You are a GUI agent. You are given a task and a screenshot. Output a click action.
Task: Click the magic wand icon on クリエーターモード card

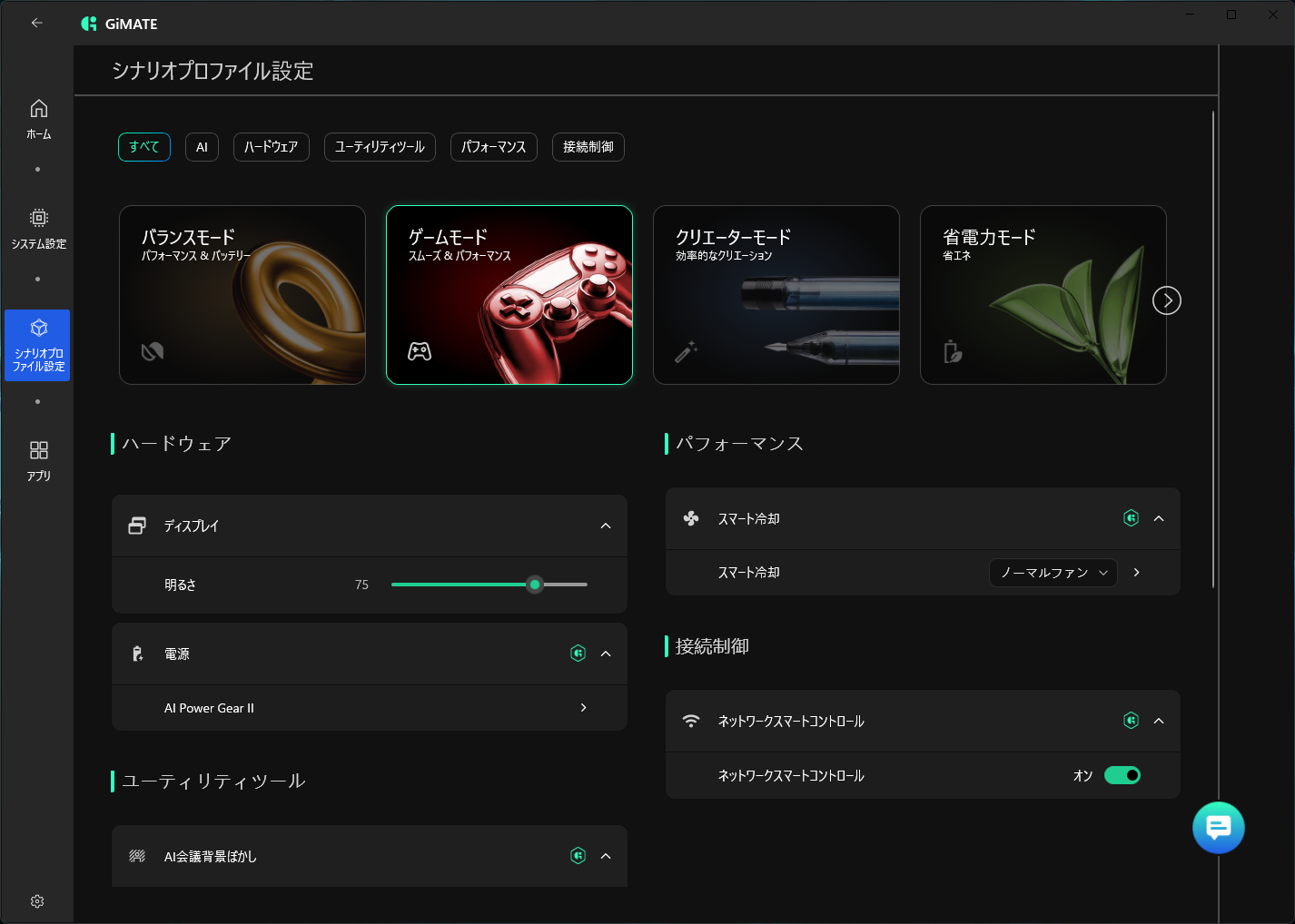(686, 351)
